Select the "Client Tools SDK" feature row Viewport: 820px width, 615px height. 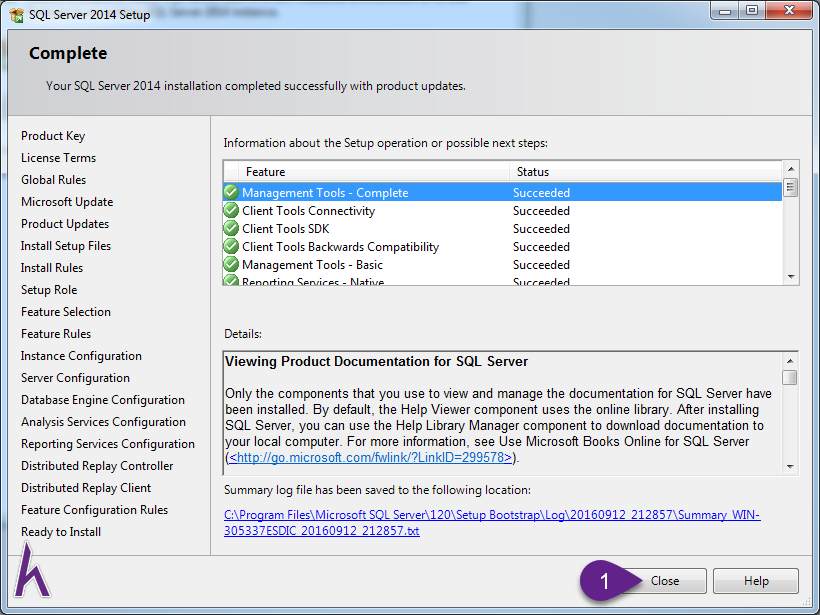point(503,229)
